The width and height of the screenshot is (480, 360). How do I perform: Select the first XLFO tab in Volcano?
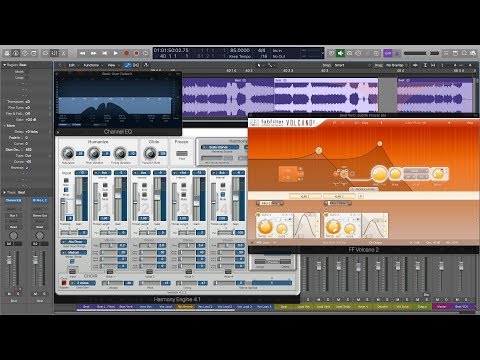pyautogui.click(x=305, y=196)
